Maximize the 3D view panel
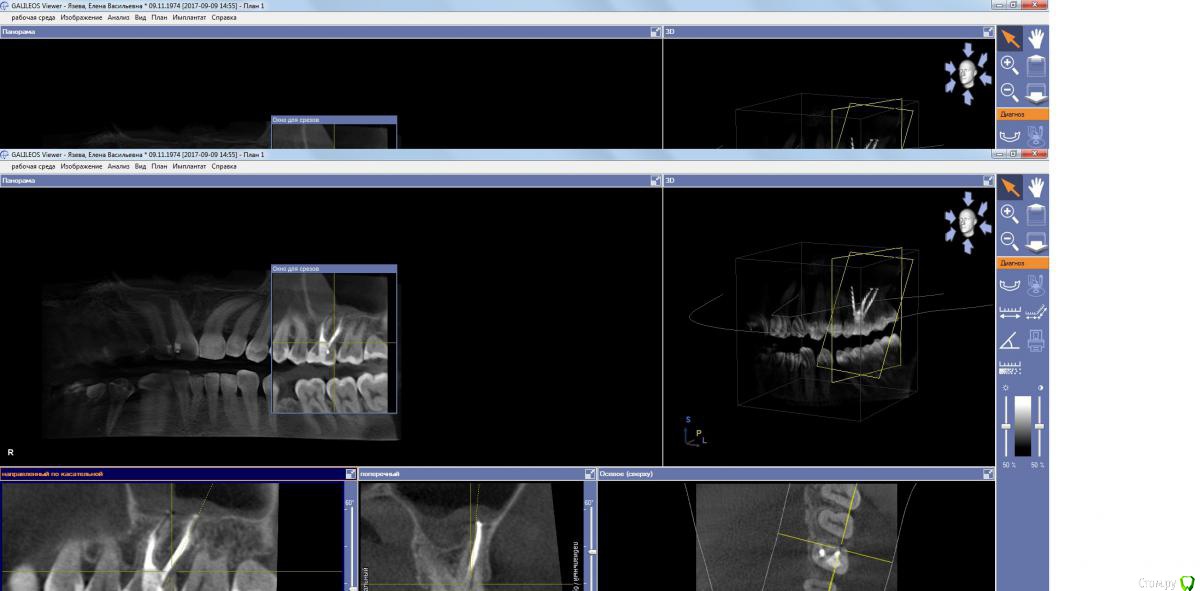 coord(988,181)
